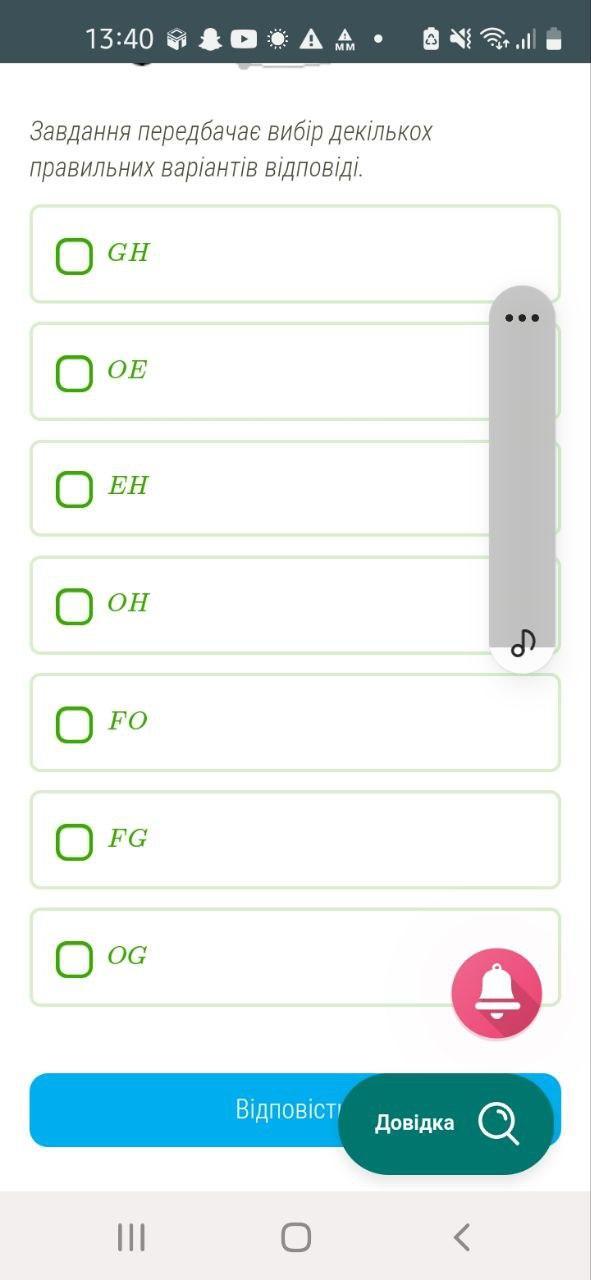Tap the YouTube icon in status bar
Screen dimensions: 591x1280
pyautogui.click(x=244, y=39)
